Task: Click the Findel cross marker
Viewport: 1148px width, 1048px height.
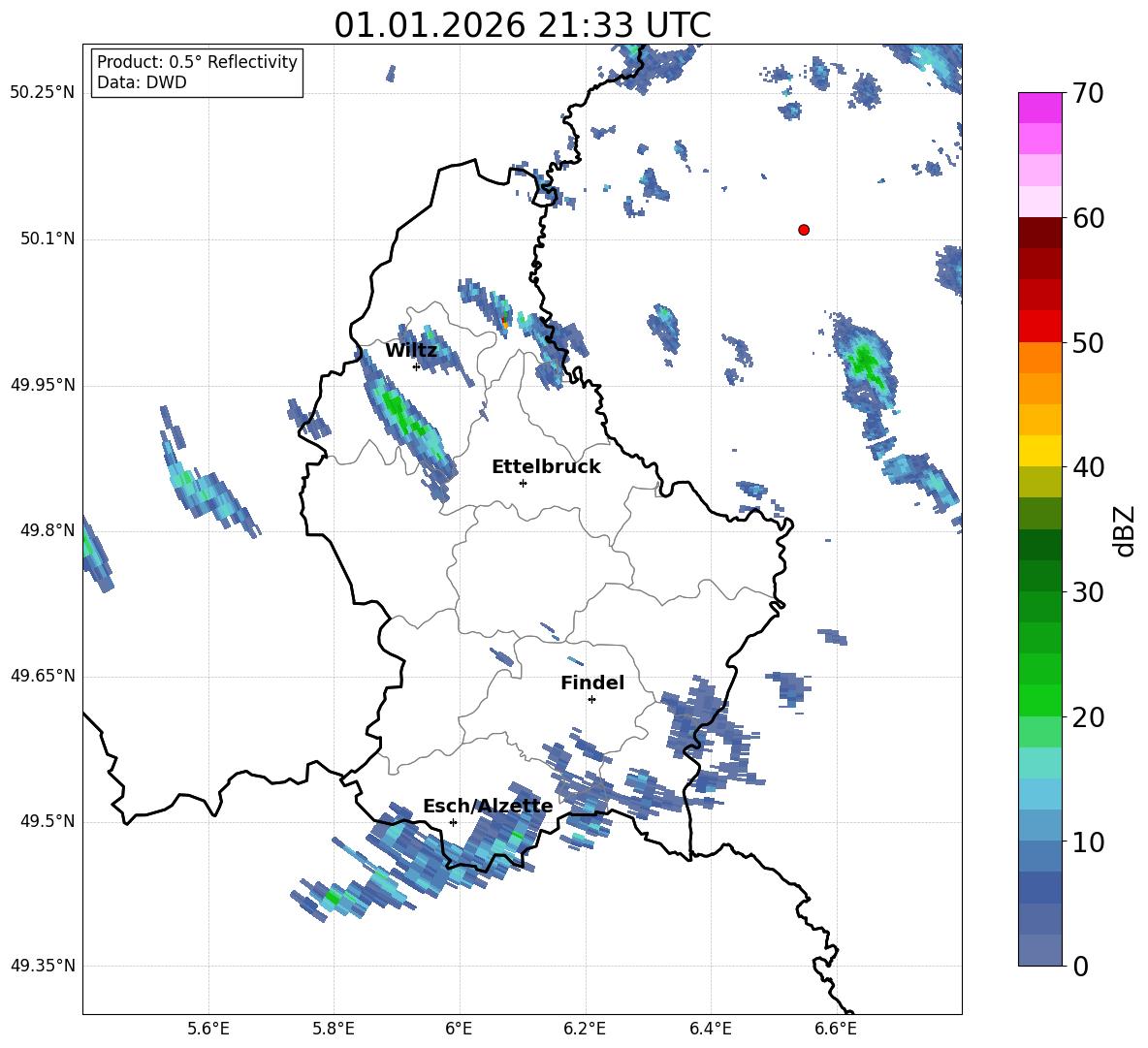Action: click(591, 699)
